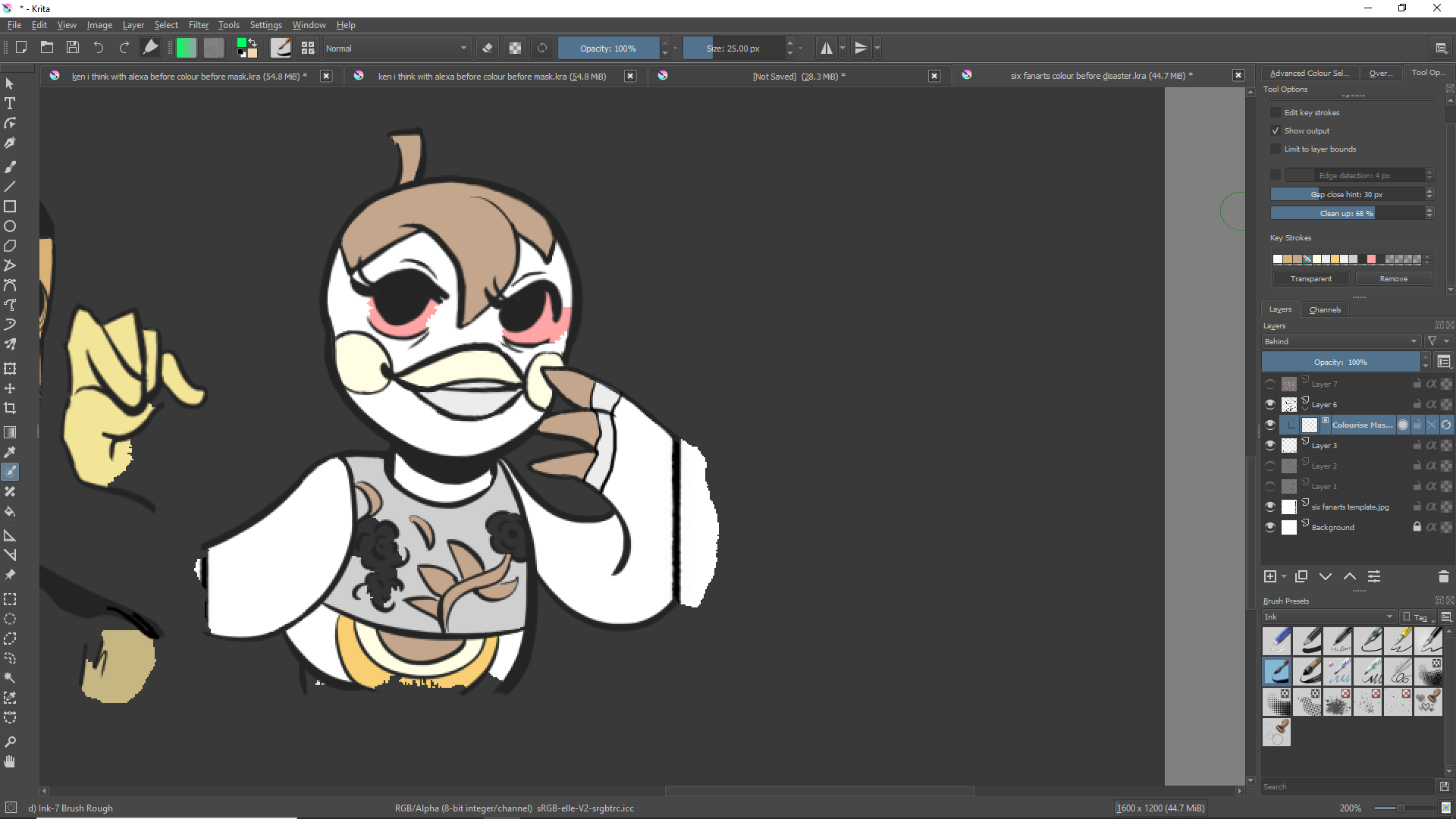Save the document via toolbar icon
1456x819 pixels.
click(x=73, y=48)
